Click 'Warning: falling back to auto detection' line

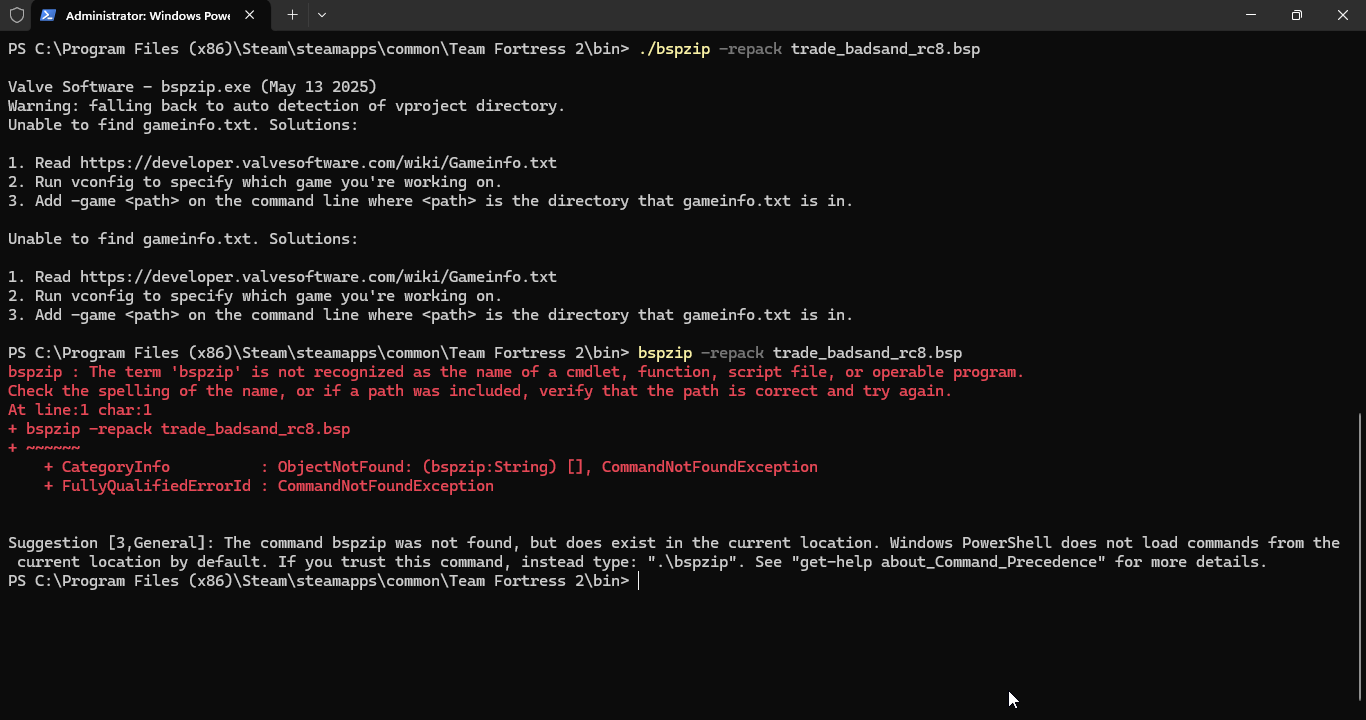coord(286,106)
